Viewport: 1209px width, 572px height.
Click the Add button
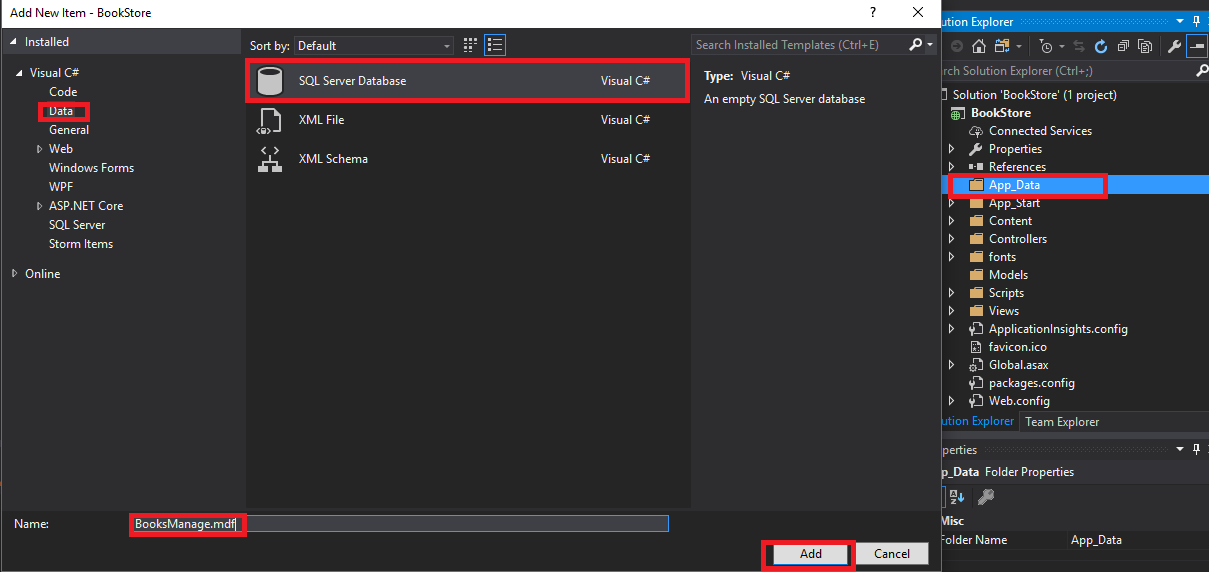810,554
